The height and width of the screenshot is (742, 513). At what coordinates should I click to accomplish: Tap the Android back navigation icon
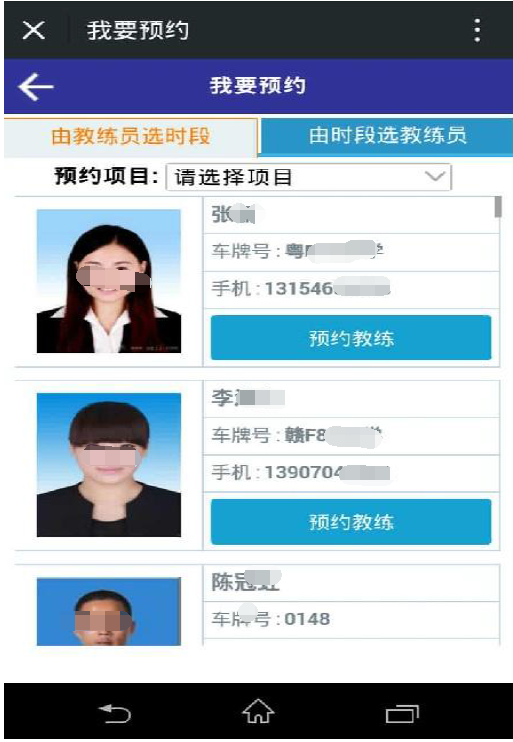(x=114, y=713)
